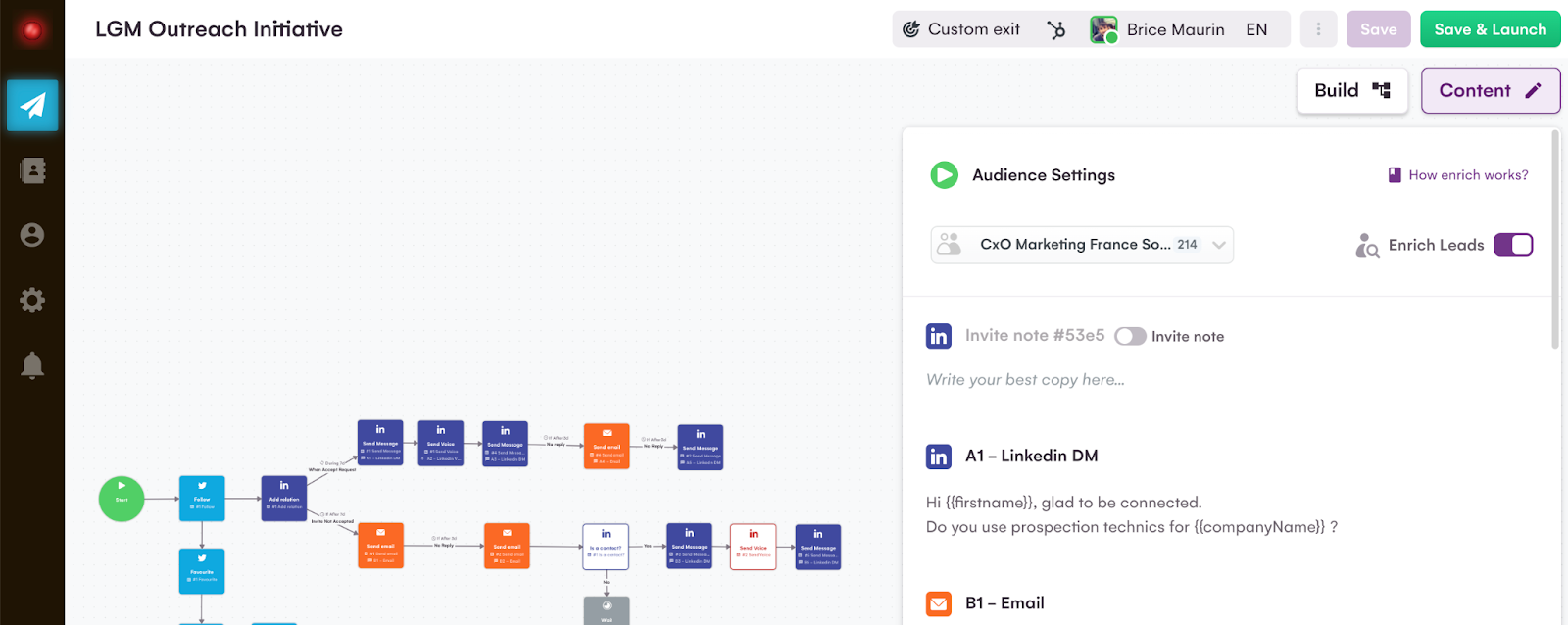Switch to the Build tab
This screenshot has width=1568, height=625.
tap(1352, 90)
